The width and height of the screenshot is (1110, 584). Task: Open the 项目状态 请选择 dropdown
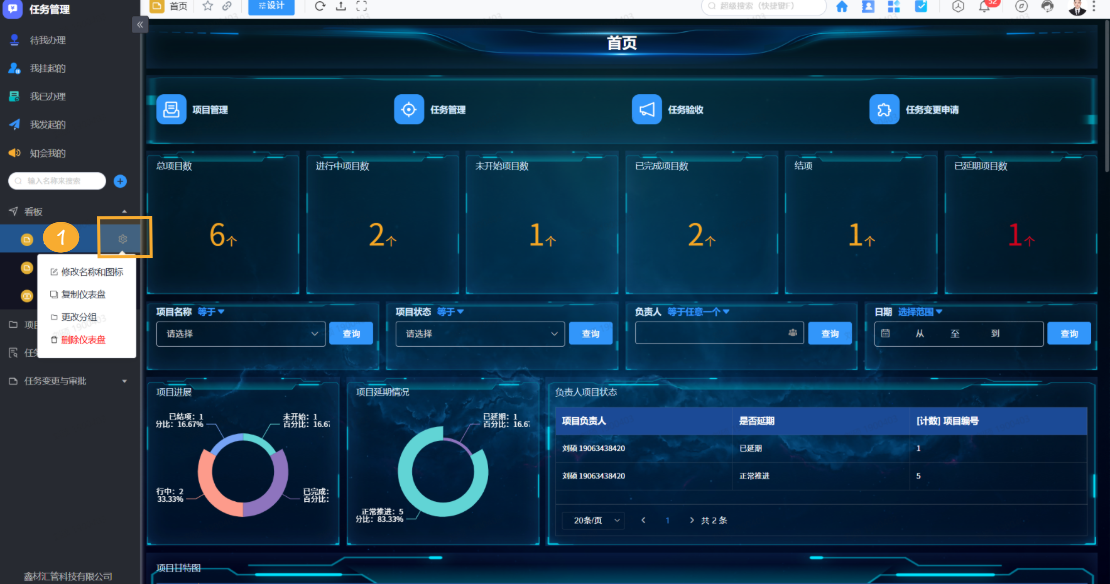point(480,334)
